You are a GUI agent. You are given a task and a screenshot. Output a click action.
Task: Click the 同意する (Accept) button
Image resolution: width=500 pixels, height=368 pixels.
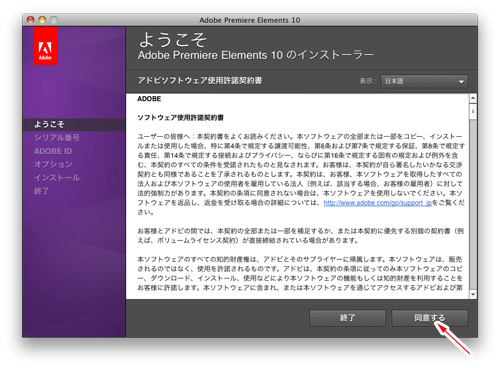coord(430,318)
